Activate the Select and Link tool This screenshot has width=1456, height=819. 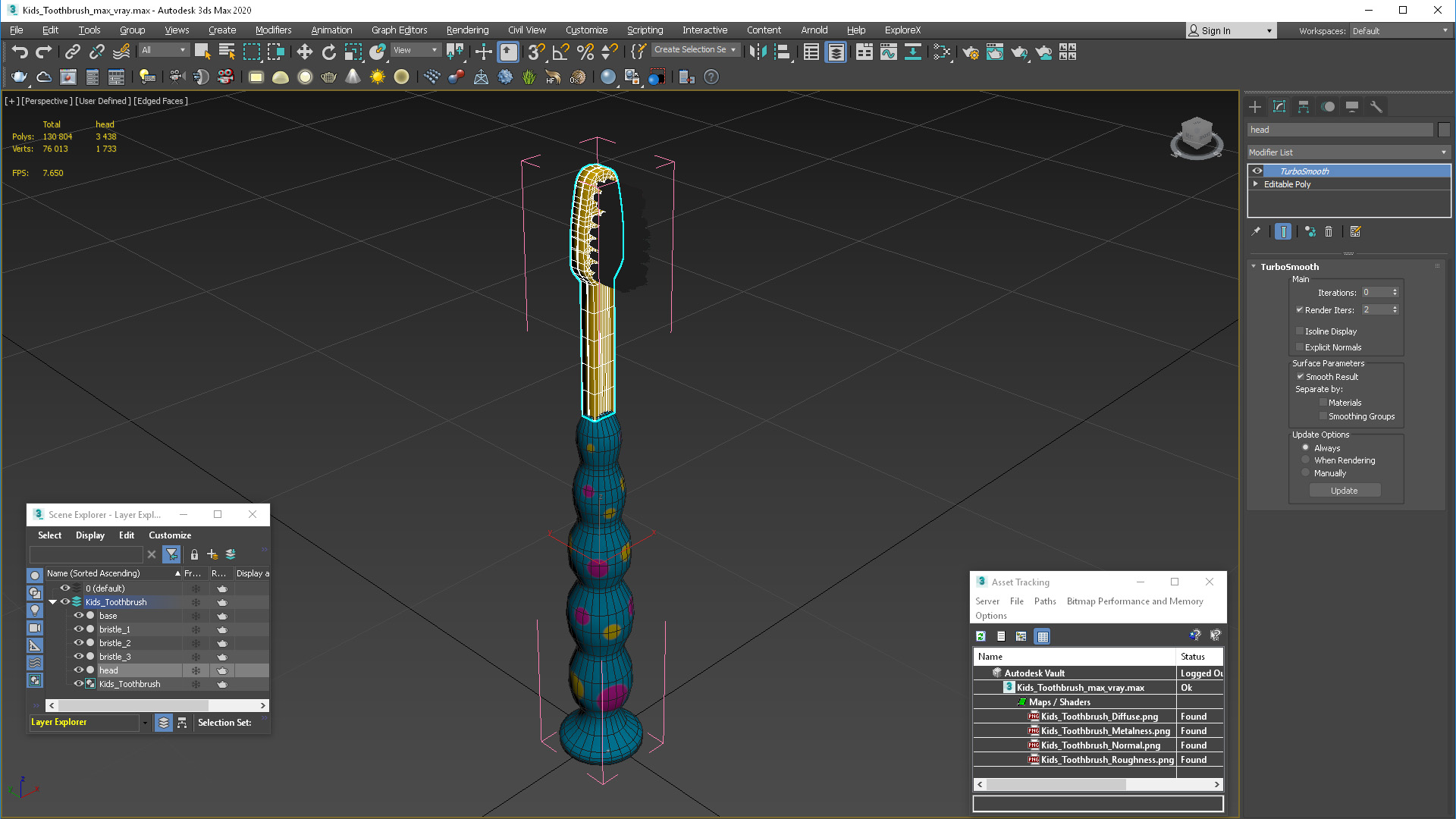[x=72, y=52]
